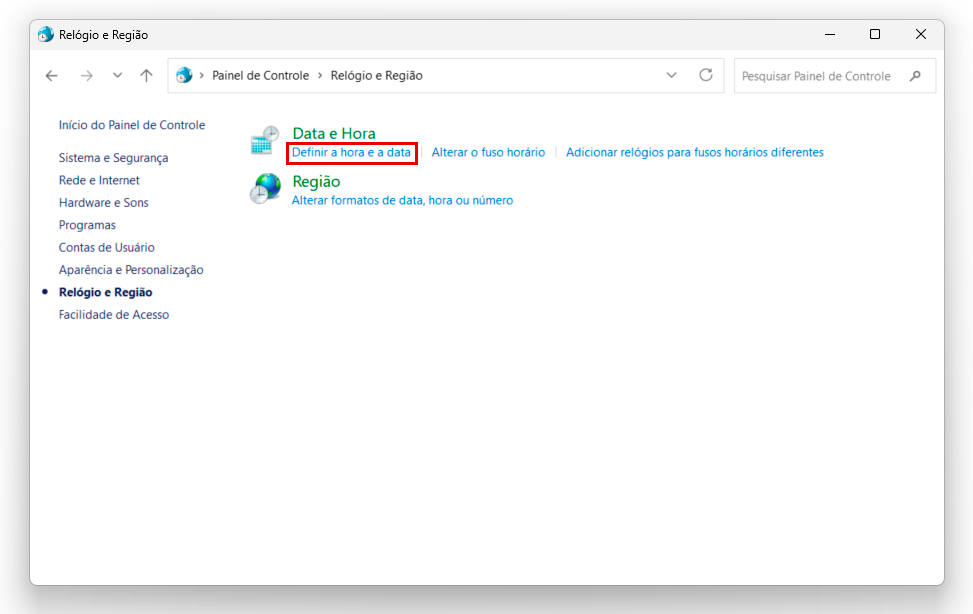Open Definir a hora e a data
This screenshot has width=973, height=614.
pyautogui.click(x=351, y=153)
